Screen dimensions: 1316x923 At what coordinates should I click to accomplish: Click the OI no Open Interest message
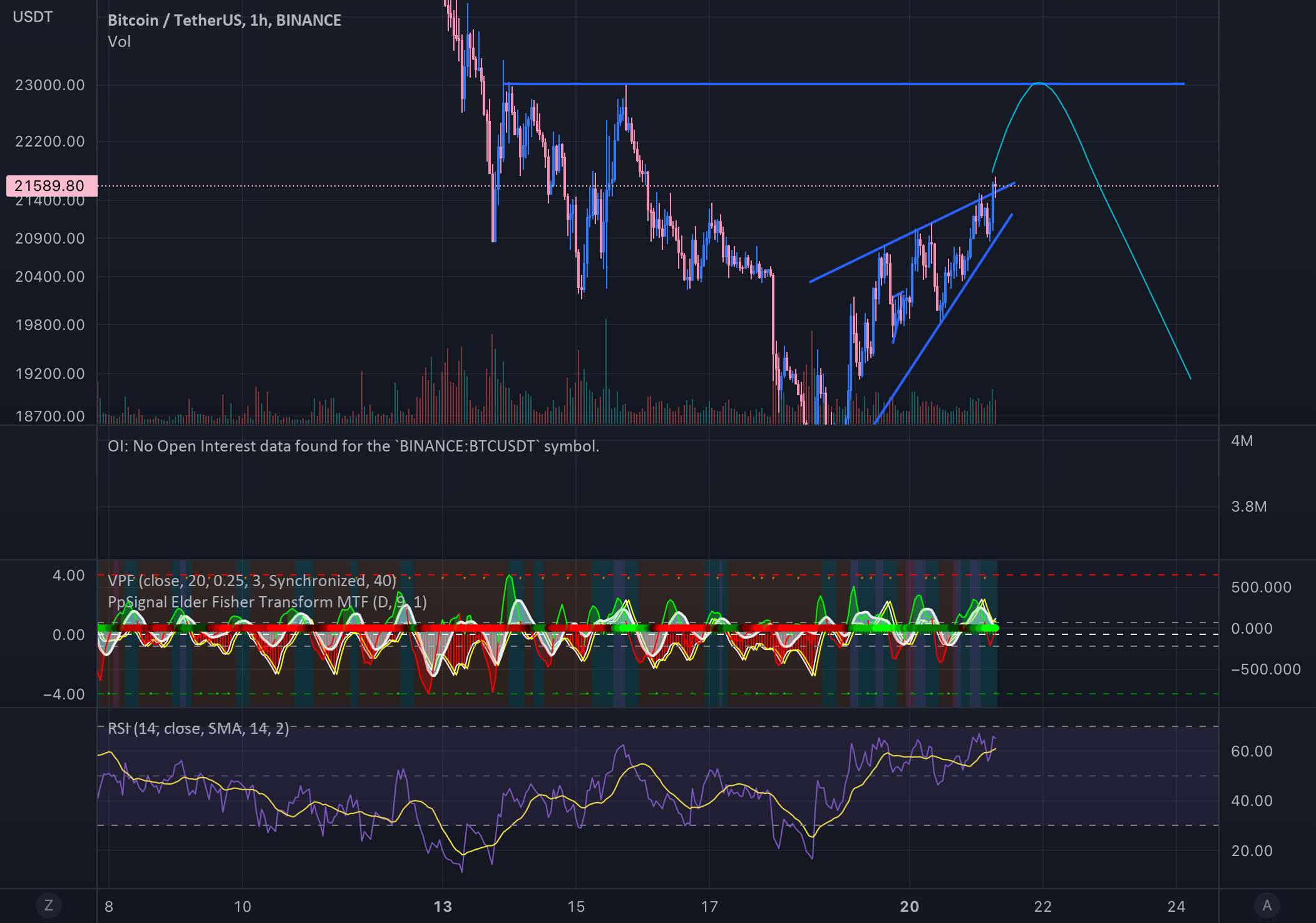click(353, 446)
